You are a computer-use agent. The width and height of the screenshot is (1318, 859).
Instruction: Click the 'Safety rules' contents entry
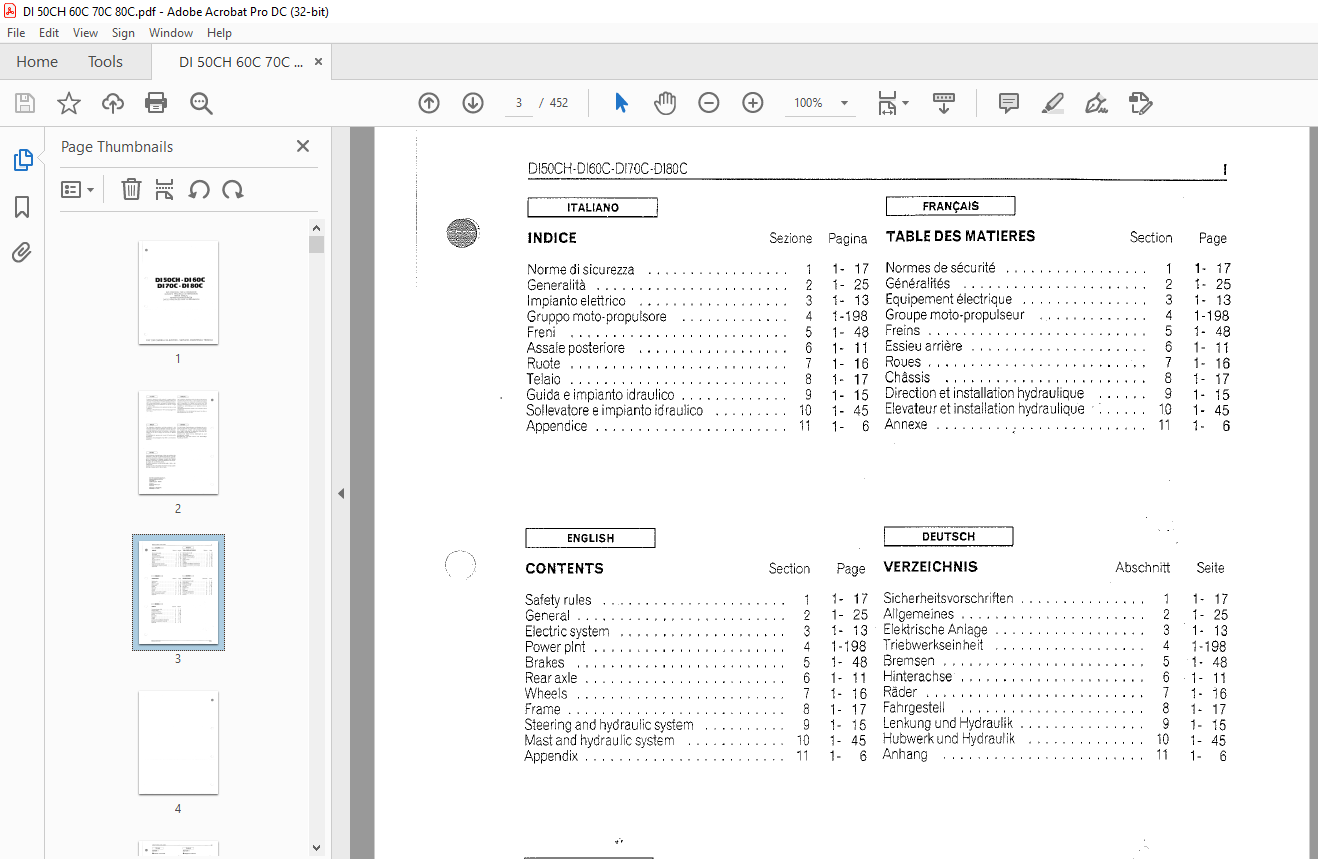pyautogui.click(x=558, y=600)
